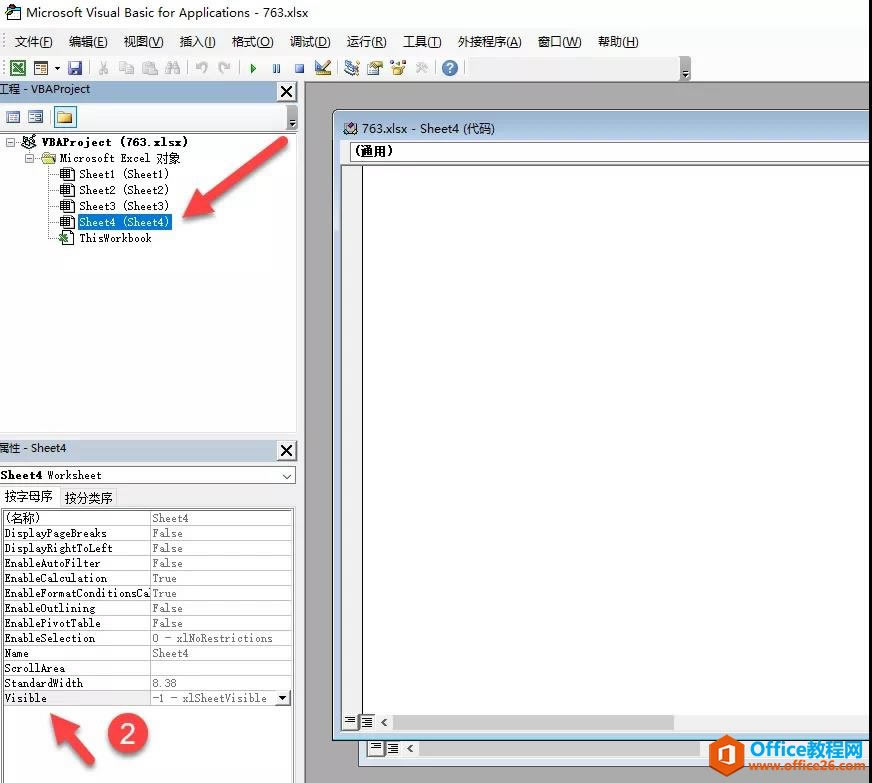Click the StandardWidth value 8.38

221,683
